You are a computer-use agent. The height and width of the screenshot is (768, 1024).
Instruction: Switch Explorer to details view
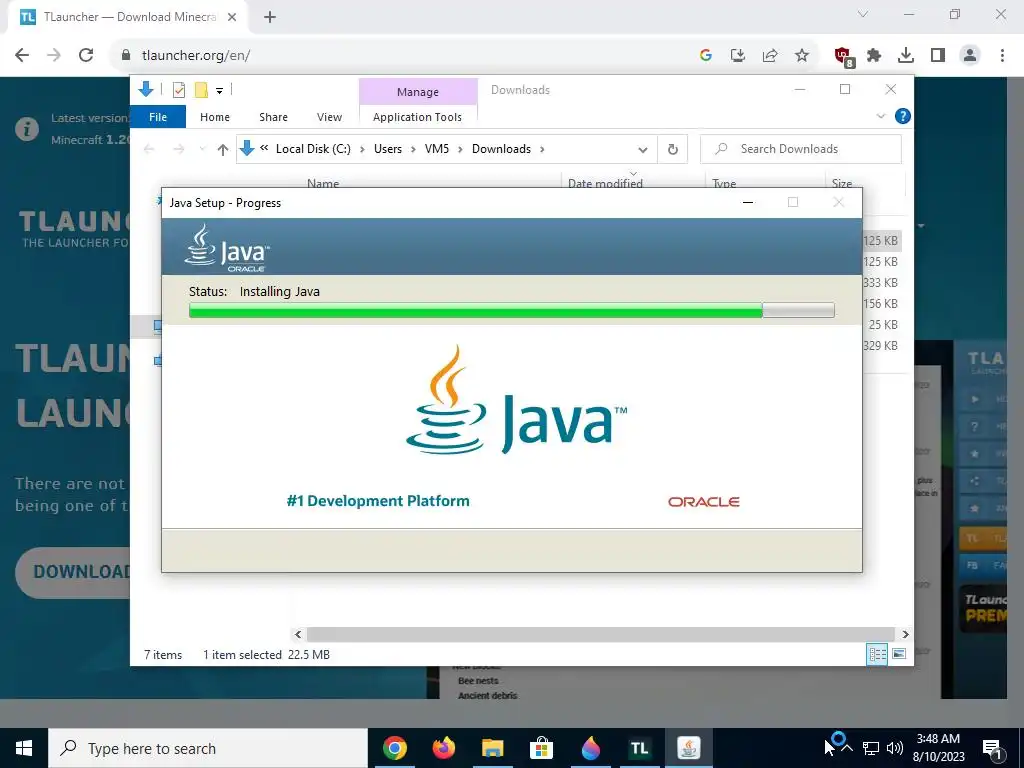coord(877,654)
